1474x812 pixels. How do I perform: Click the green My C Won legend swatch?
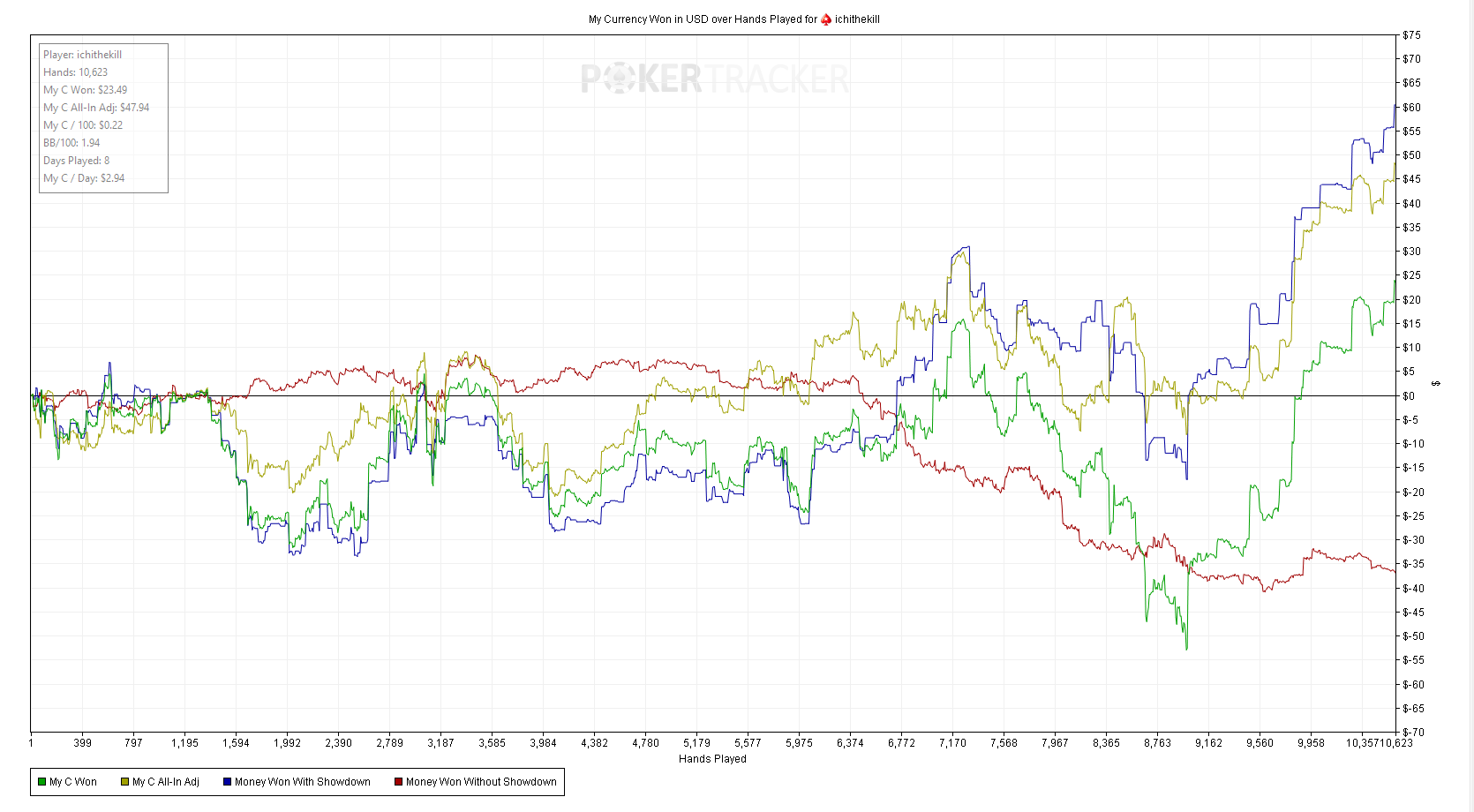(x=41, y=782)
